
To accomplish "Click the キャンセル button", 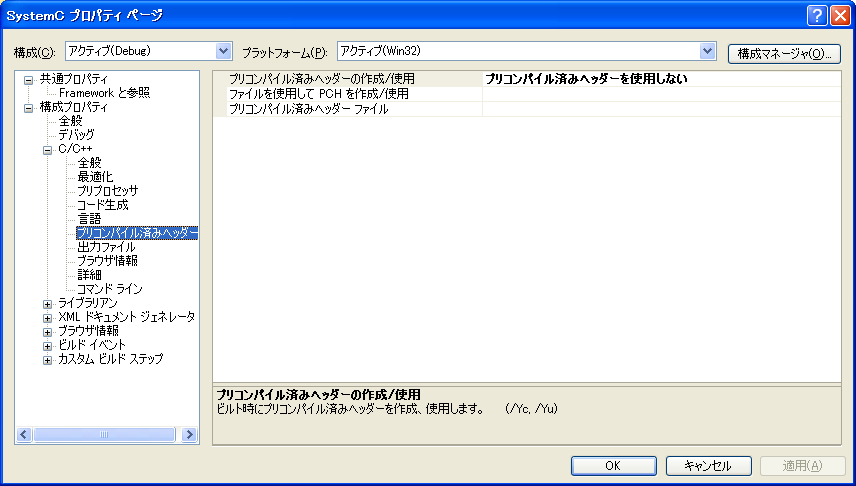I will tap(709, 466).
